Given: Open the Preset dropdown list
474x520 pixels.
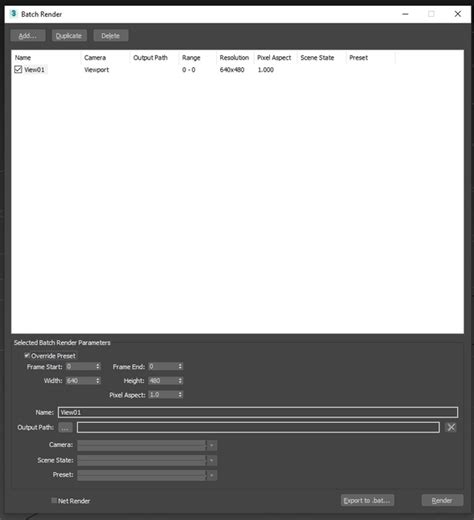Looking at the screenshot, I should tap(147, 475).
